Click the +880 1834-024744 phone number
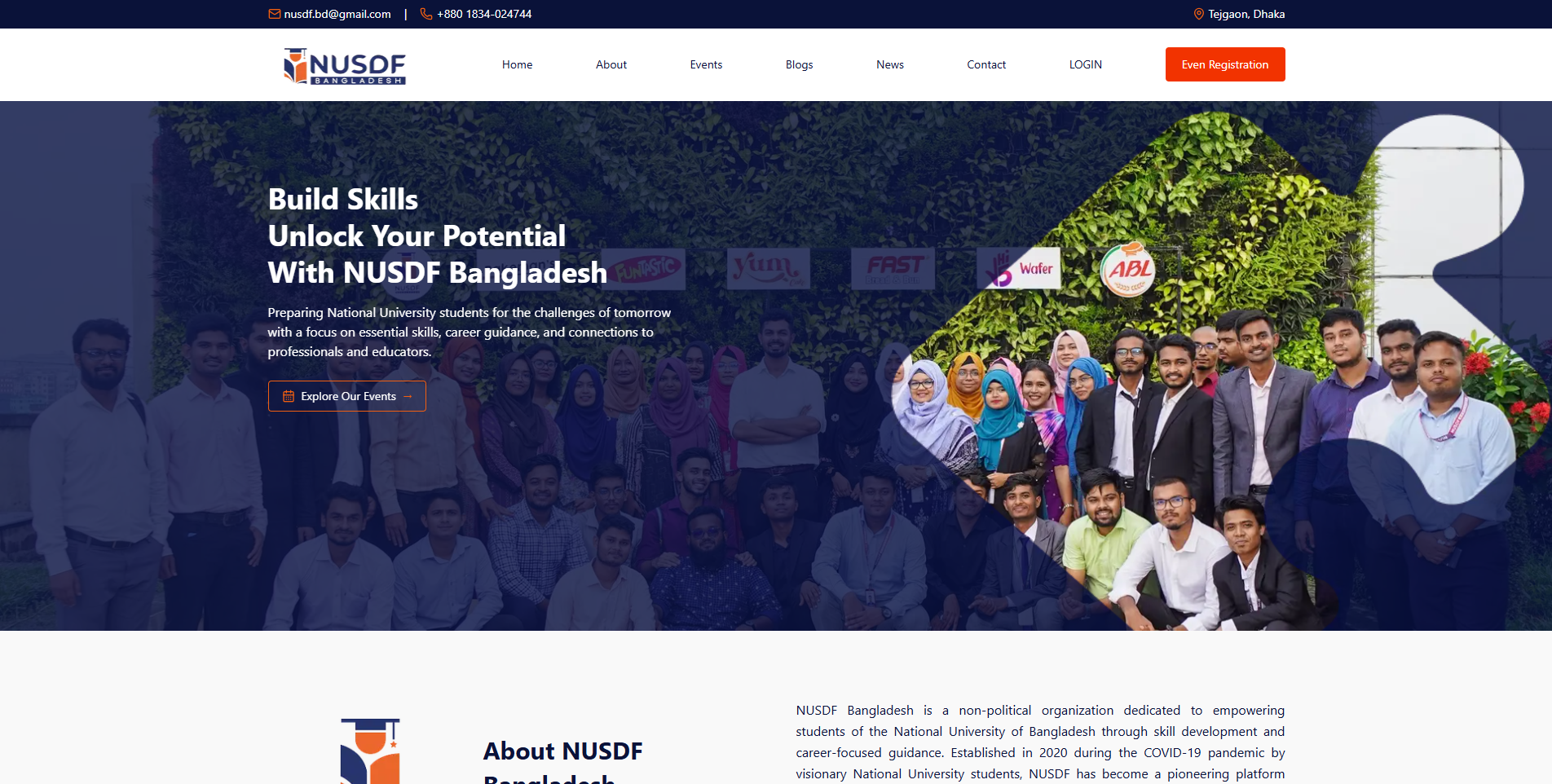The height and width of the screenshot is (784, 1552). 484,14
